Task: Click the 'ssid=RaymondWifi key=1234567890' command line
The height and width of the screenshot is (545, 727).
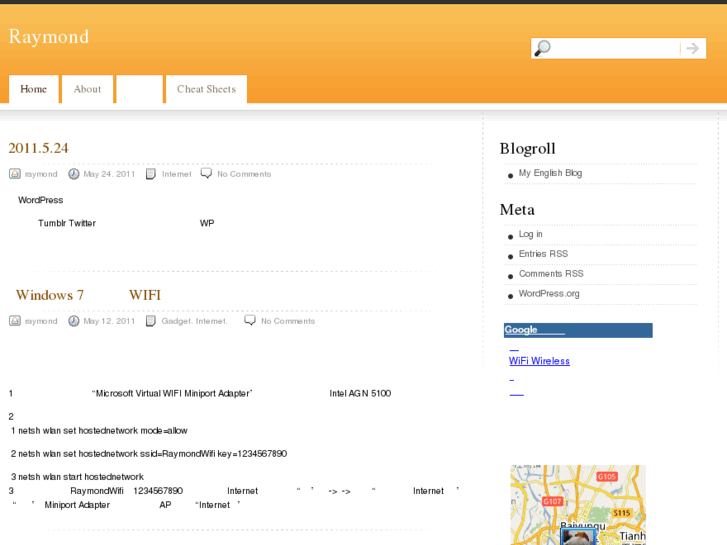Action: (213, 454)
